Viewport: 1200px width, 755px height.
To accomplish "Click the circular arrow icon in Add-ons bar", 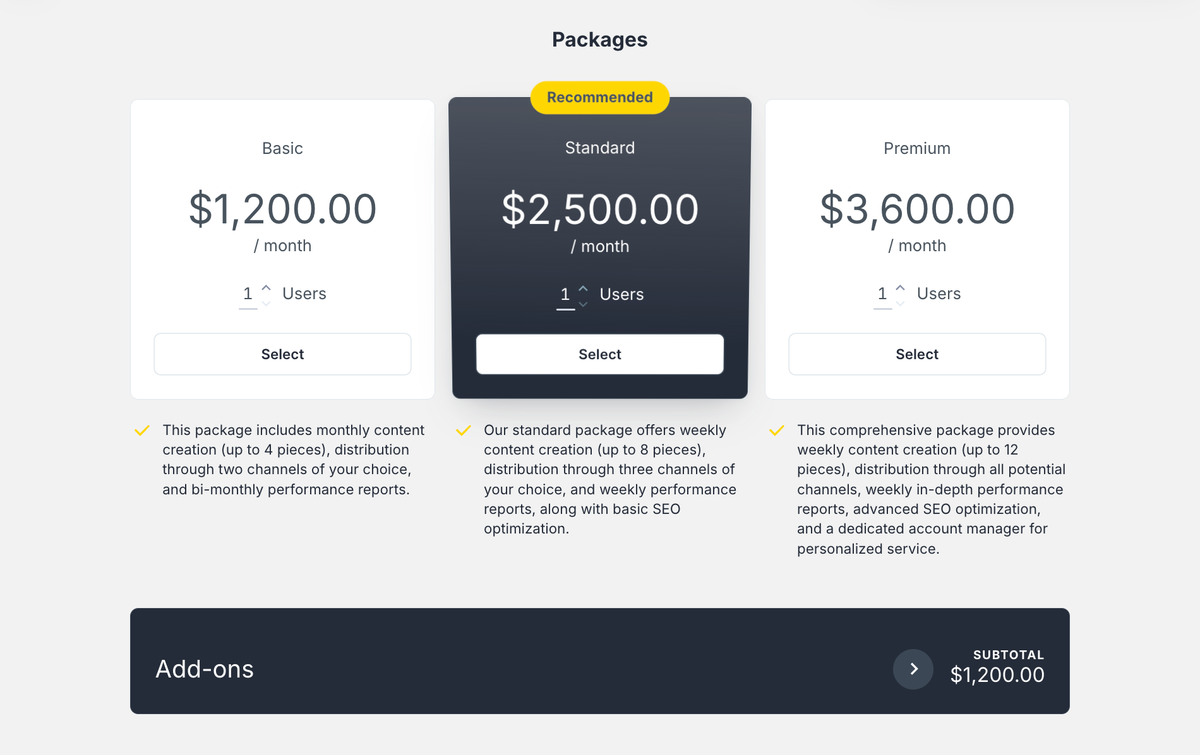I will point(913,669).
